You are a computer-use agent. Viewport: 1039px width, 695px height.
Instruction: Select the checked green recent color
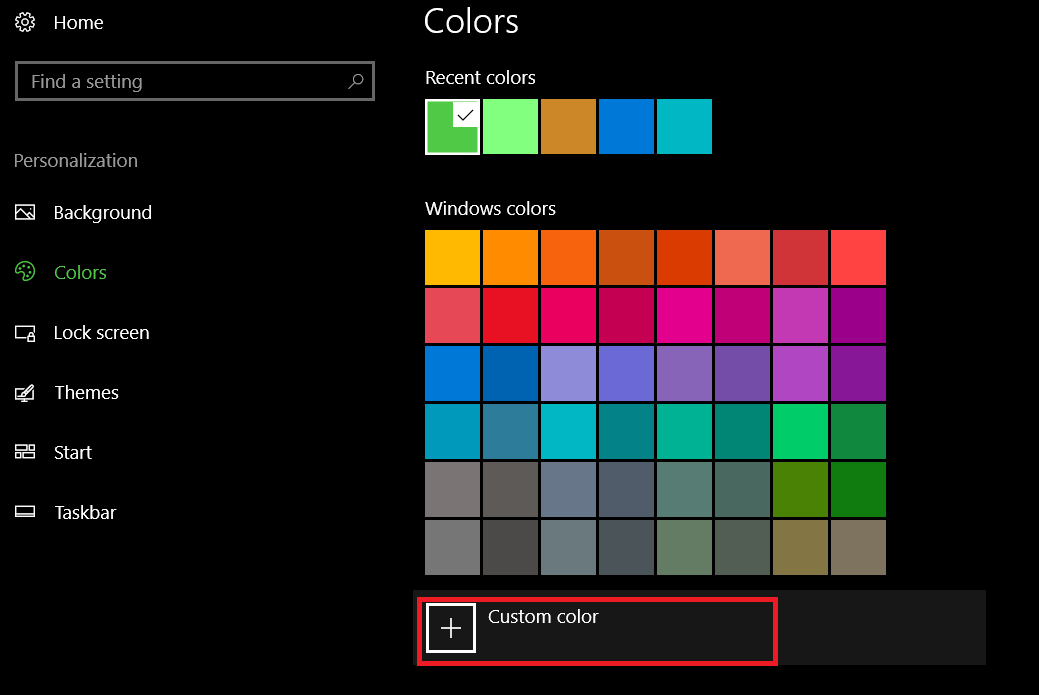[x=452, y=127]
